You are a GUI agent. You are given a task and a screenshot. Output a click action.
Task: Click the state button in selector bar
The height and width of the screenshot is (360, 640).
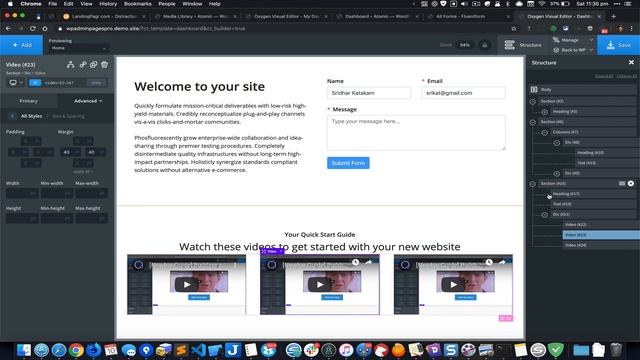coord(96,82)
